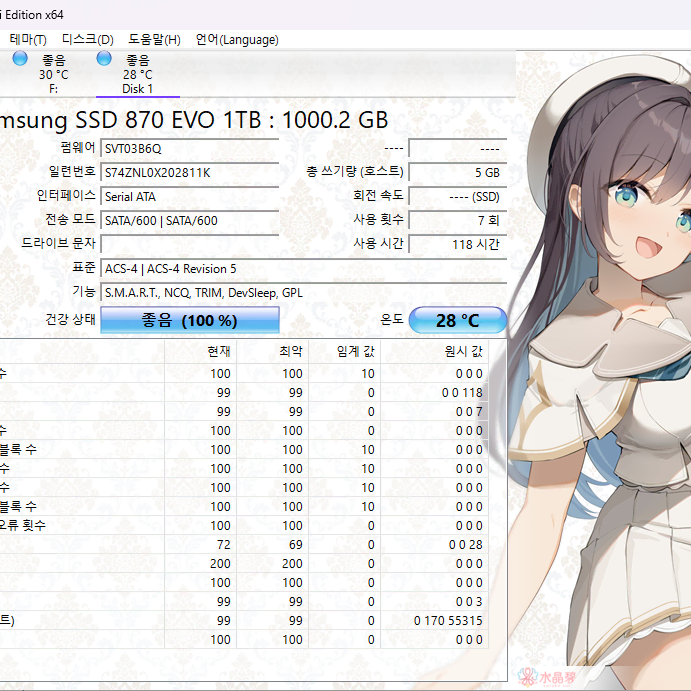Click the firmware field SVT03B6Q
Viewport: 691px width, 691px height.
(189, 149)
